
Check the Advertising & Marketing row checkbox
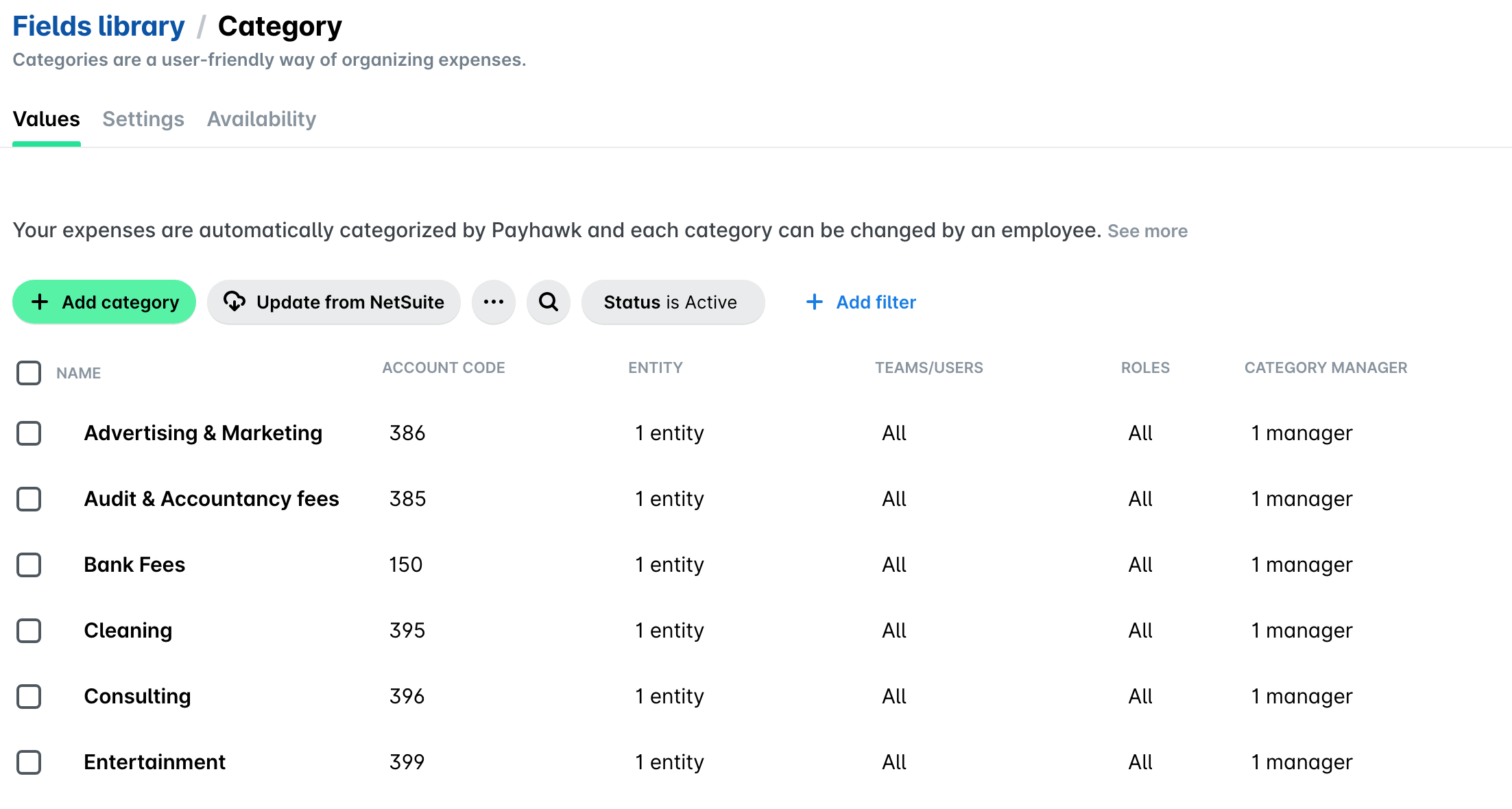tap(29, 433)
